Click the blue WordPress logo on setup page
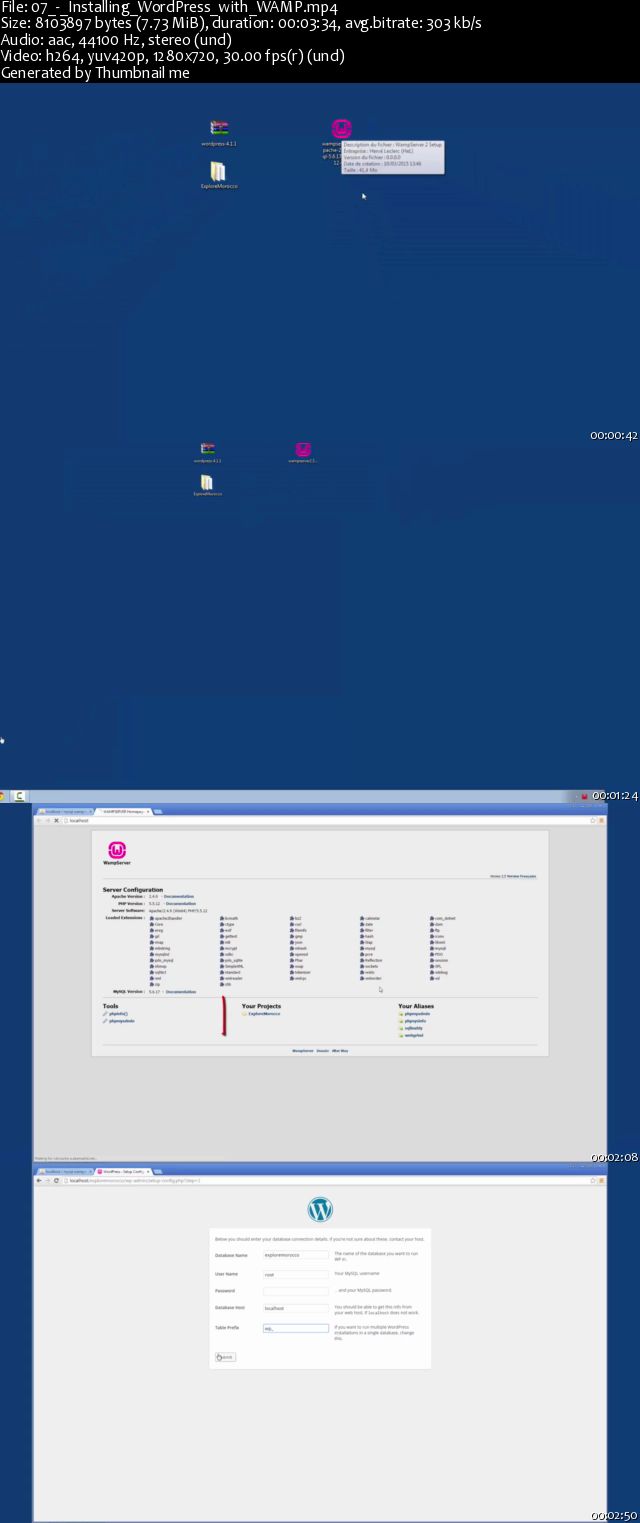Screen dimensions: 640x1523 [320, 1209]
